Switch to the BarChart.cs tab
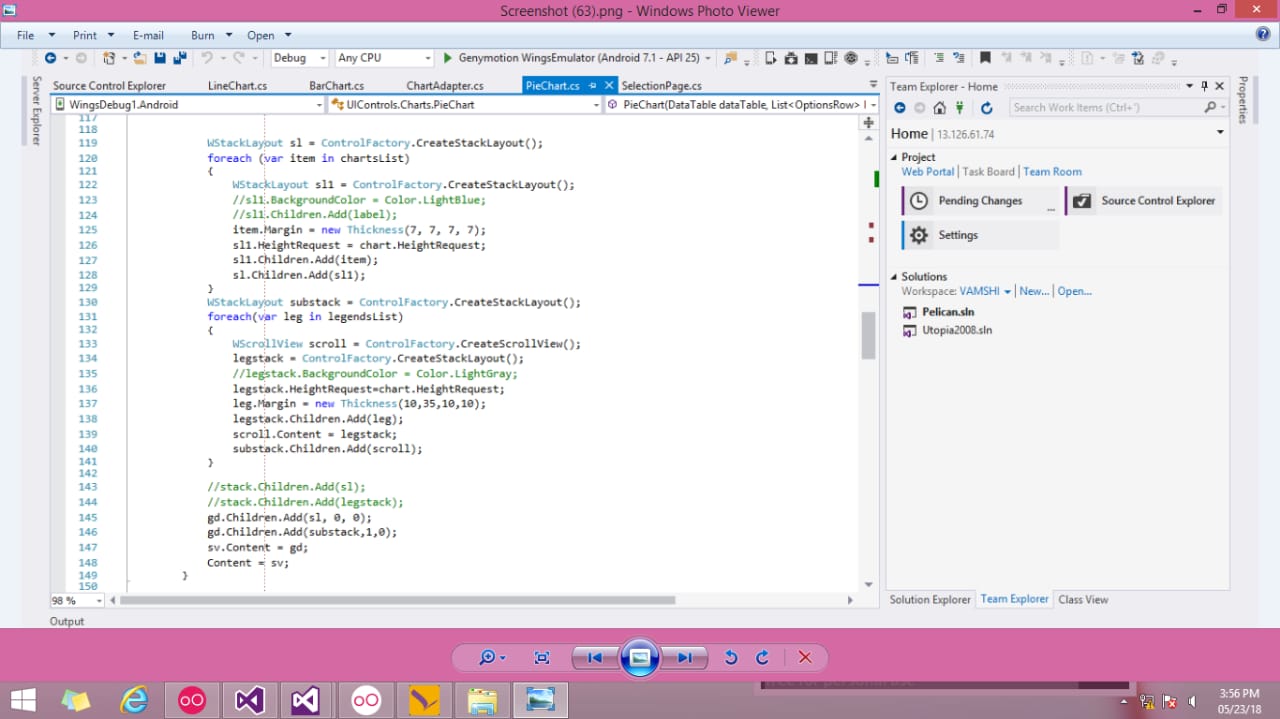Viewport: 1280px width, 719px height. 336,86
